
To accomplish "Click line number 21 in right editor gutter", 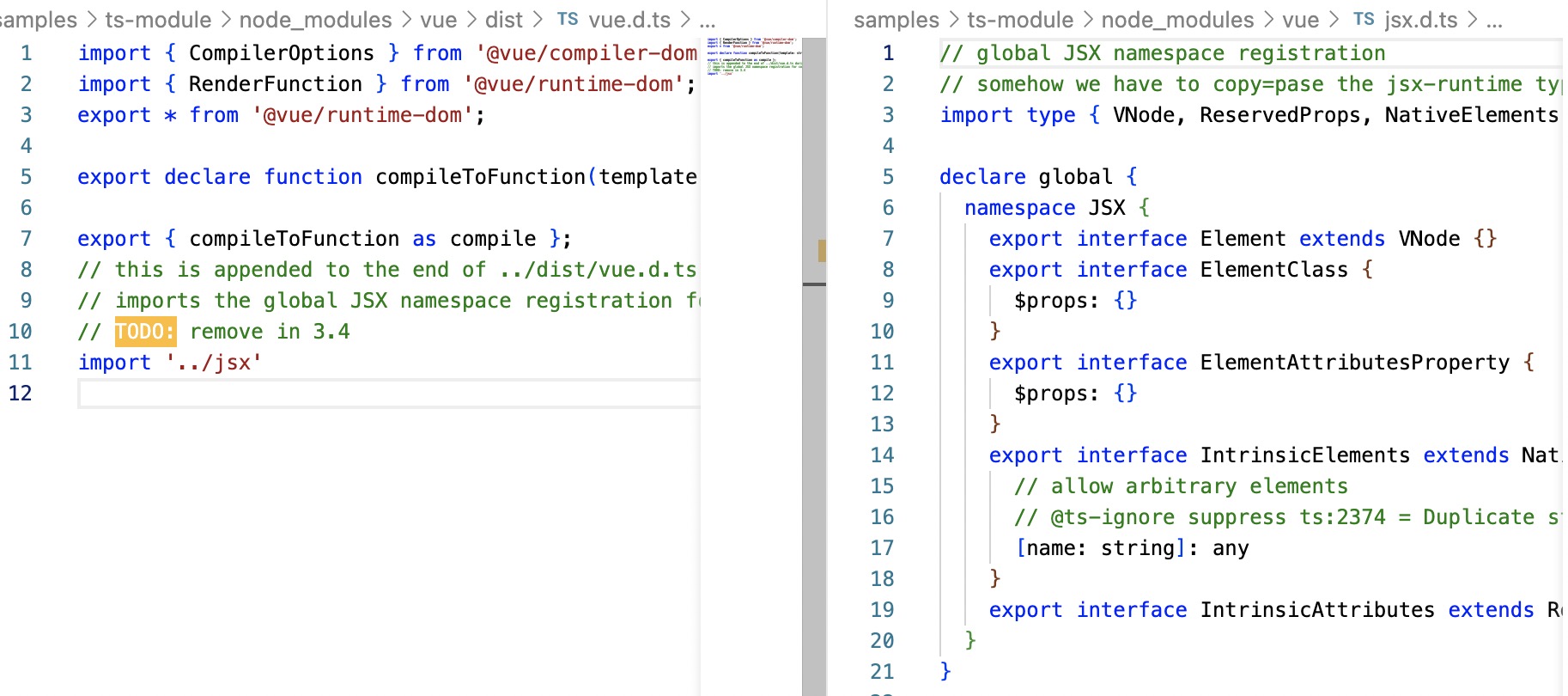I will tap(882, 672).
